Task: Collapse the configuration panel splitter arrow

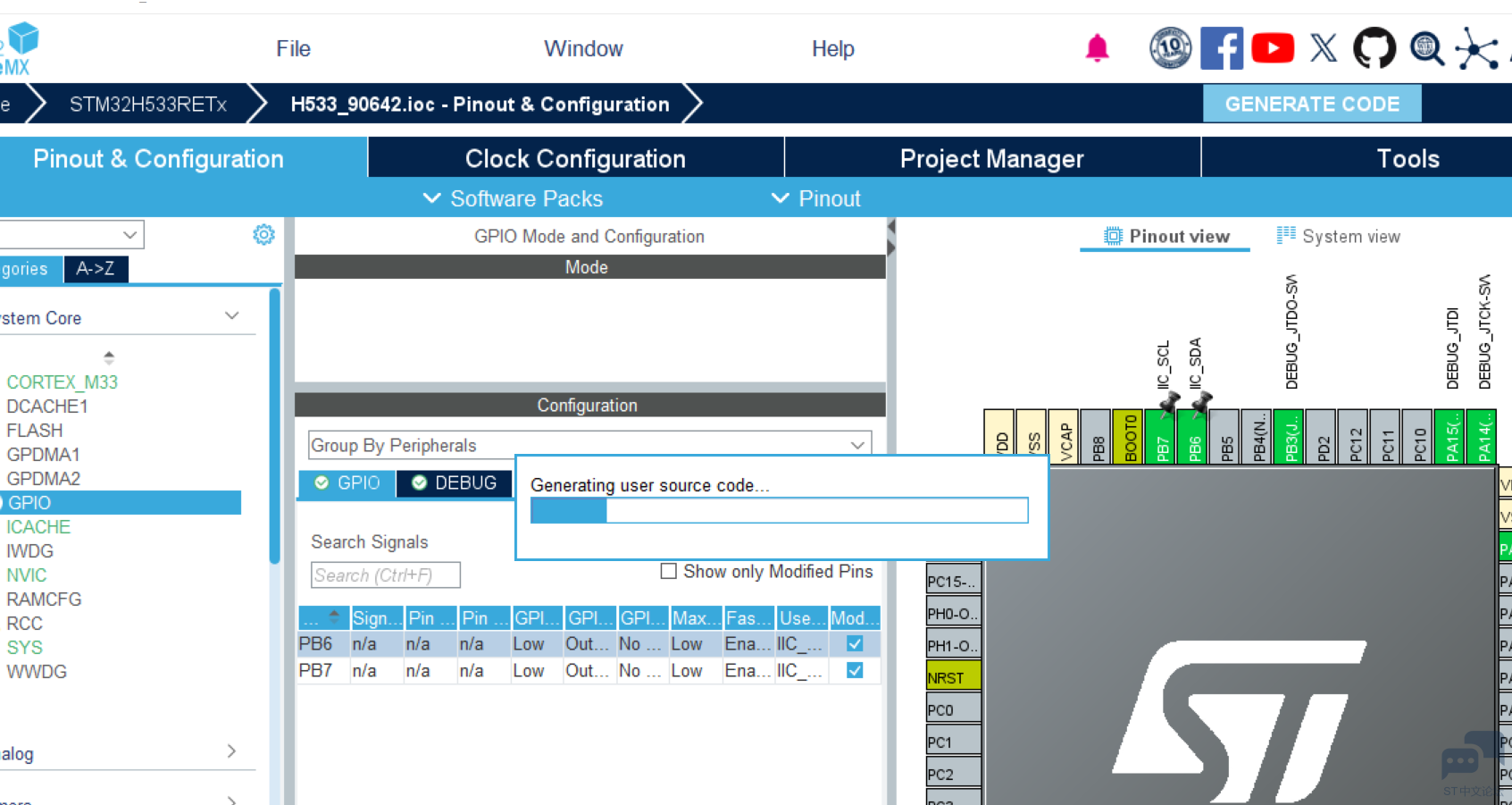Action: tap(890, 228)
